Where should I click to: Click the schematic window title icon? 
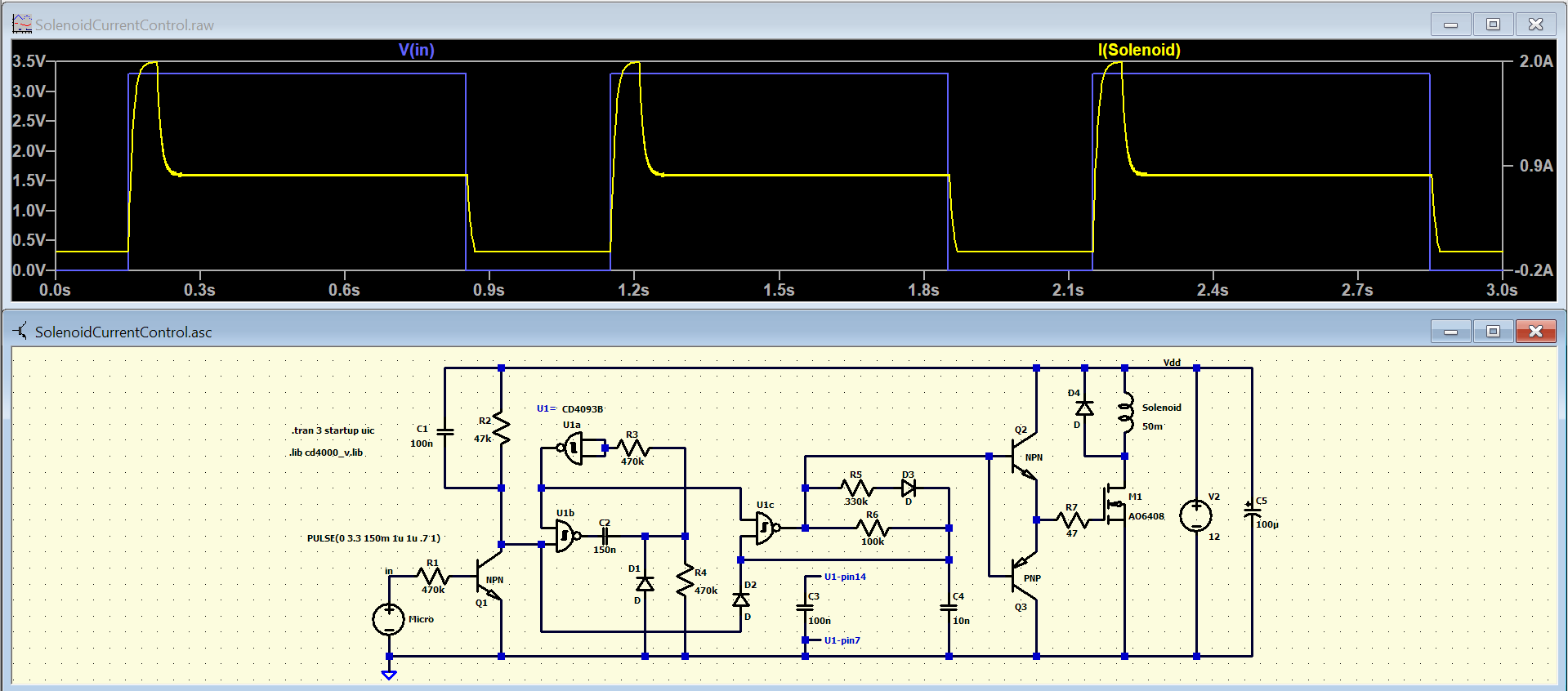21,331
